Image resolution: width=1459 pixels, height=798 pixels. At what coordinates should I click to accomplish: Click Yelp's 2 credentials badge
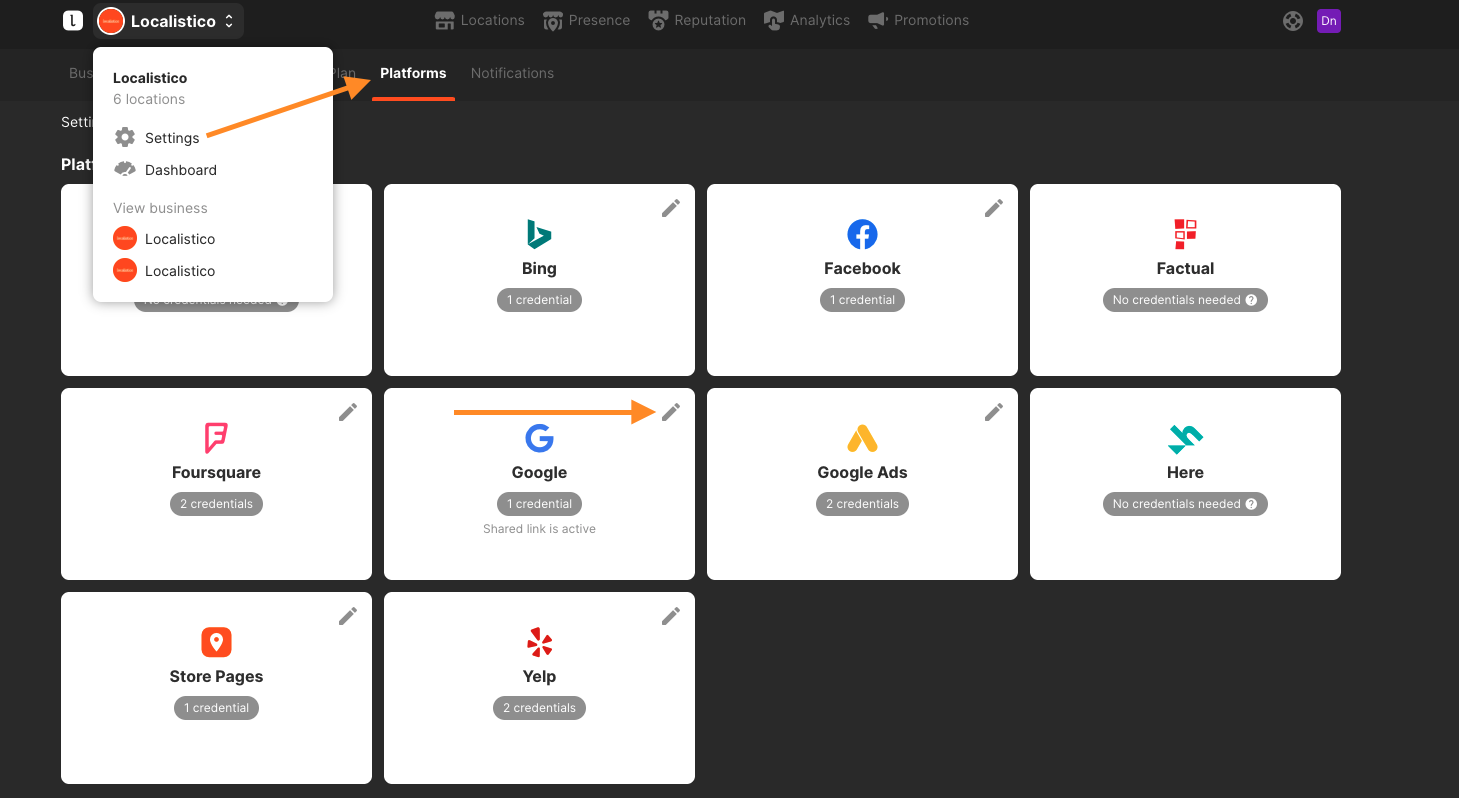point(539,708)
